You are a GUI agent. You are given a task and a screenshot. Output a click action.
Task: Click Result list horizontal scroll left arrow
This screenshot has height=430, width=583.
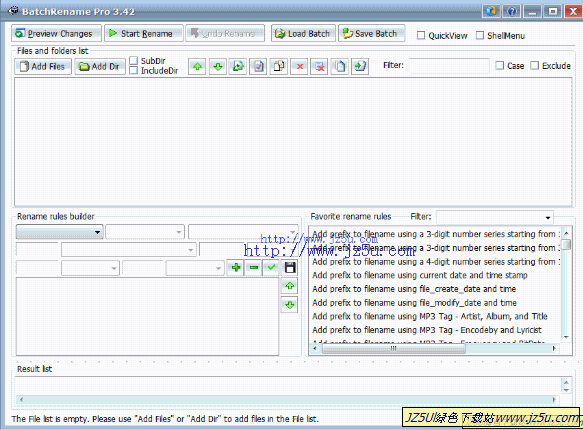(x=21, y=400)
